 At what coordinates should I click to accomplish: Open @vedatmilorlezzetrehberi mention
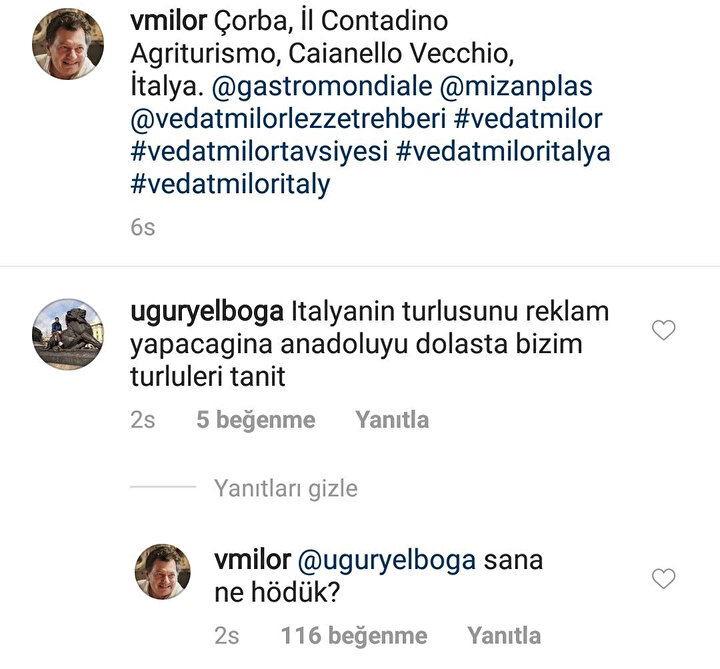pyautogui.click(x=288, y=119)
